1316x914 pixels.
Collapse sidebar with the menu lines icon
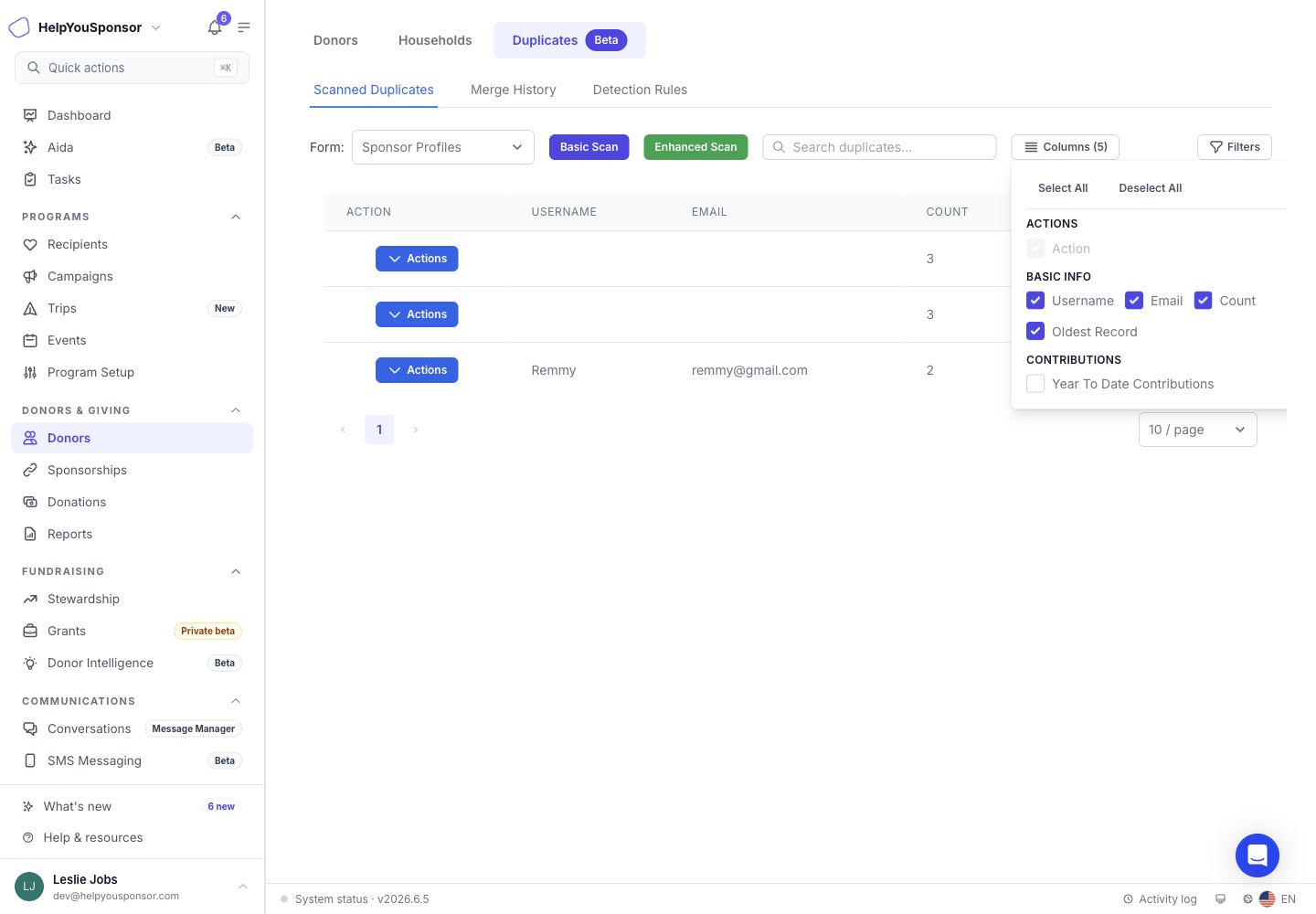[x=244, y=27]
